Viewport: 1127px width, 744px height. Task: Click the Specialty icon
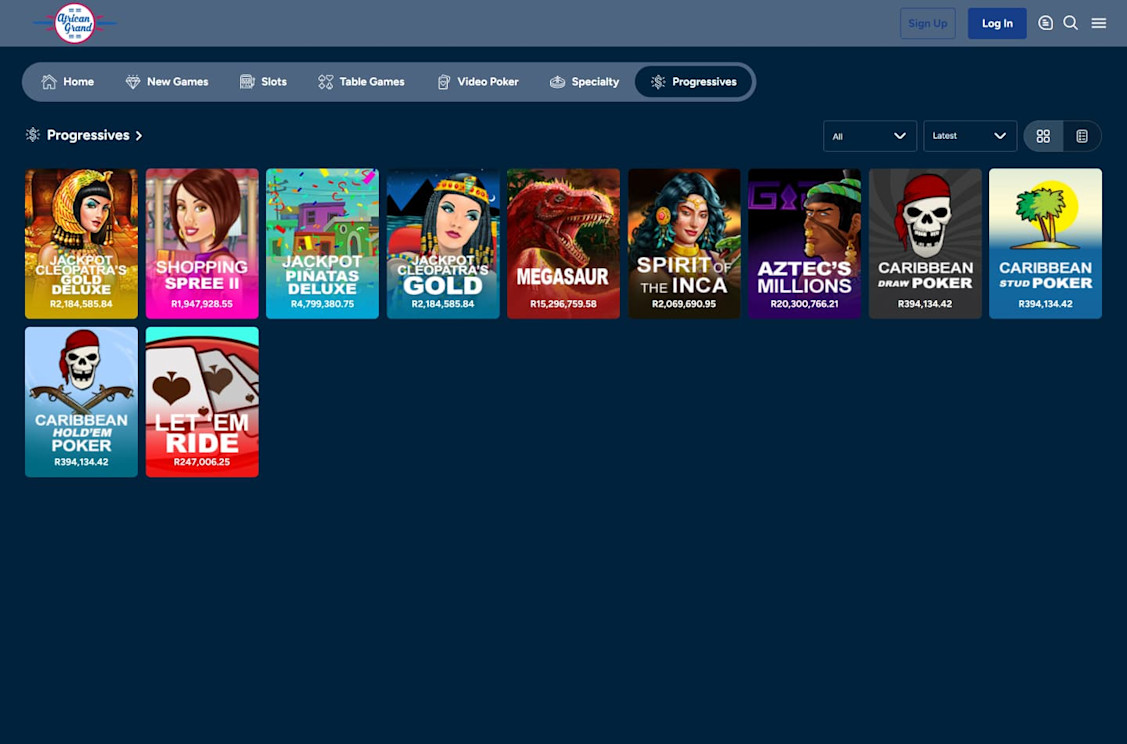[557, 82]
